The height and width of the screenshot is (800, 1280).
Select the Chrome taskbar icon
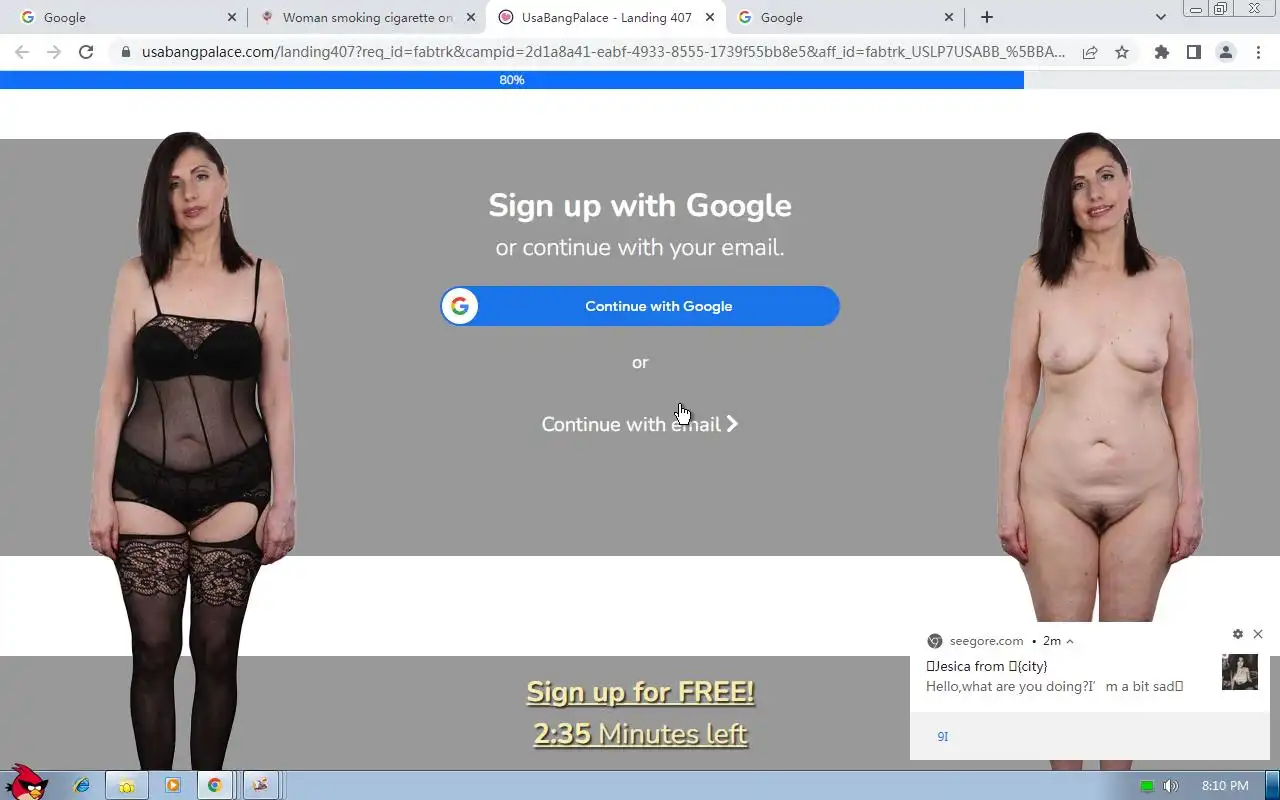pos(215,786)
